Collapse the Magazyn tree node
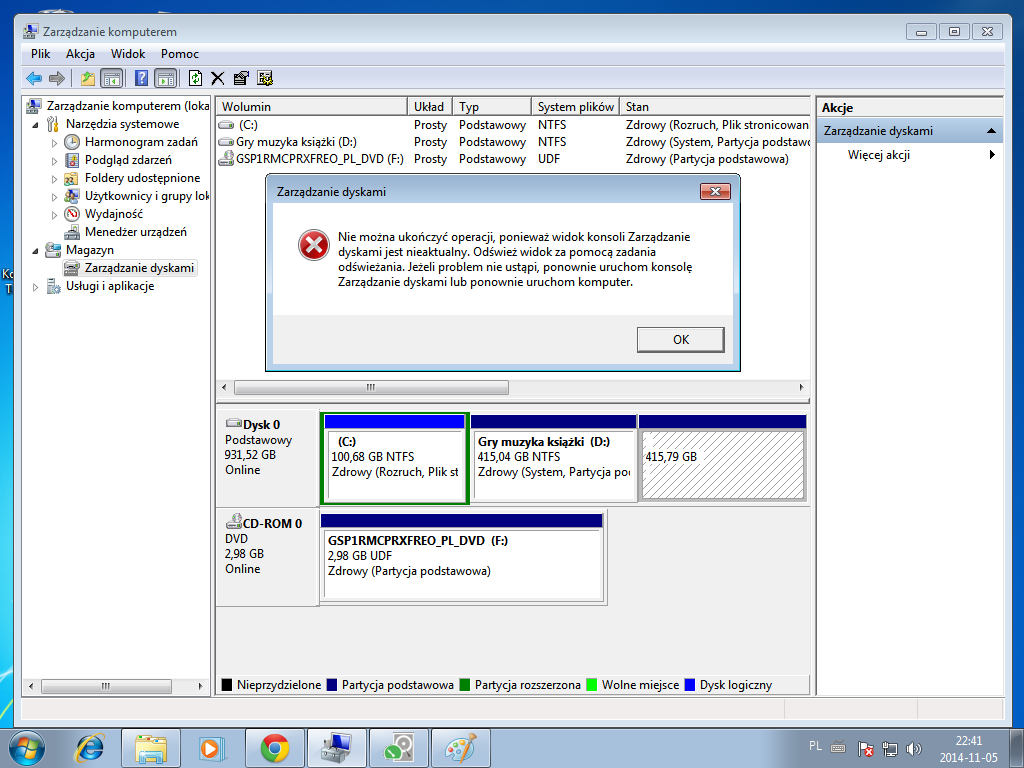The image size is (1024, 768). point(35,250)
